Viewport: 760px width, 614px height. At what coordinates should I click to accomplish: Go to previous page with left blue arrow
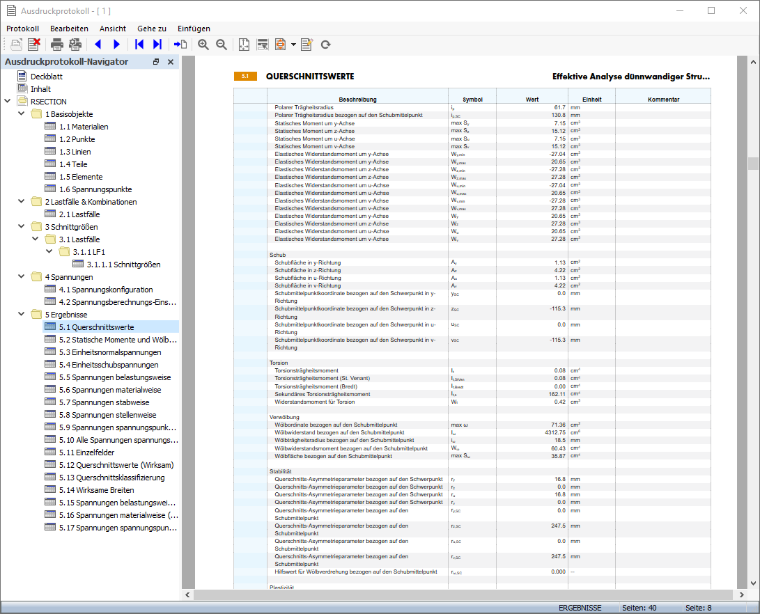98,44
